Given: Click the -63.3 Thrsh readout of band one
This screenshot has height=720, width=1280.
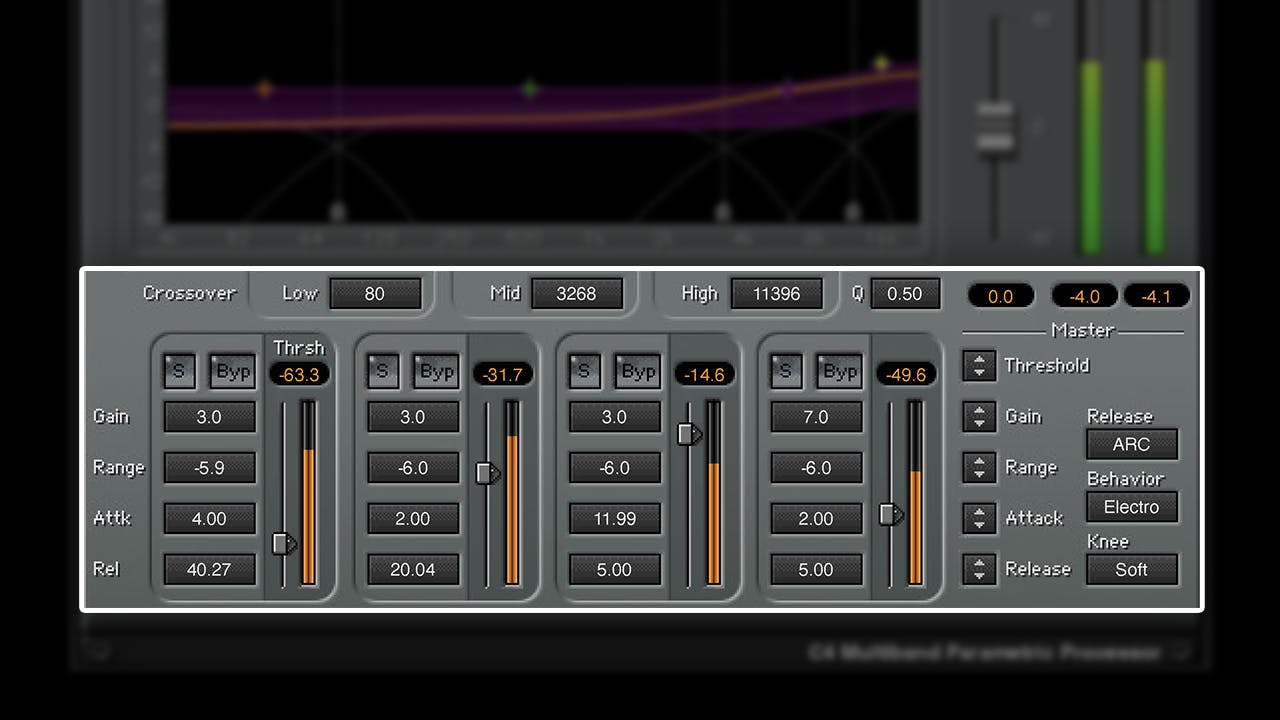Looking at the screenshot, I should point(298,373).
